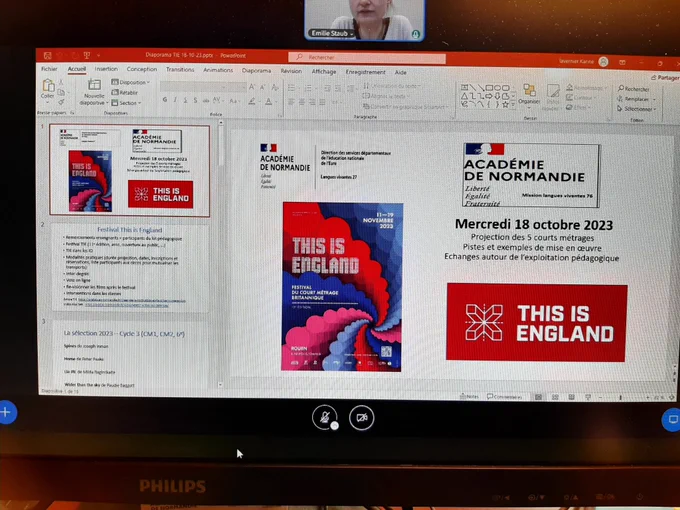Screen dimensions: 680x510
Task: Click the Commentaires button in status bar
Action: tap(504, 396)
